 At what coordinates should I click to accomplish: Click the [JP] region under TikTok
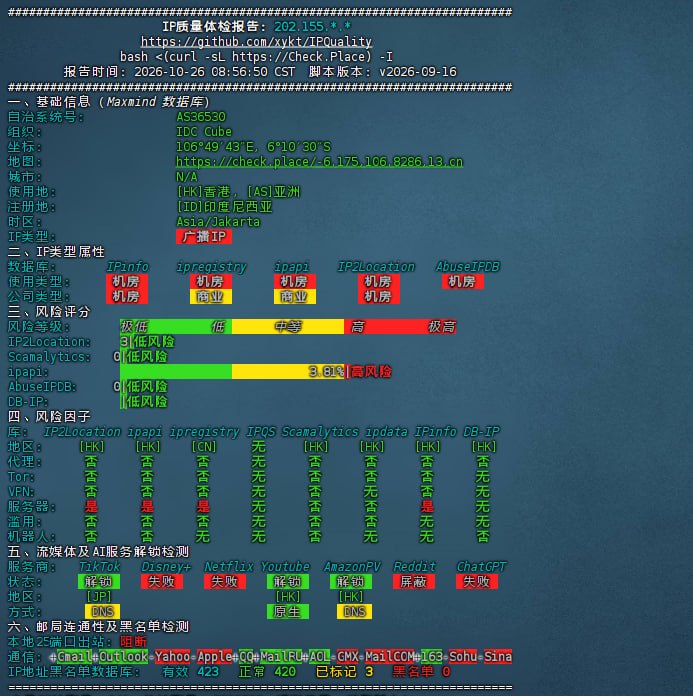tap(99, 597)
